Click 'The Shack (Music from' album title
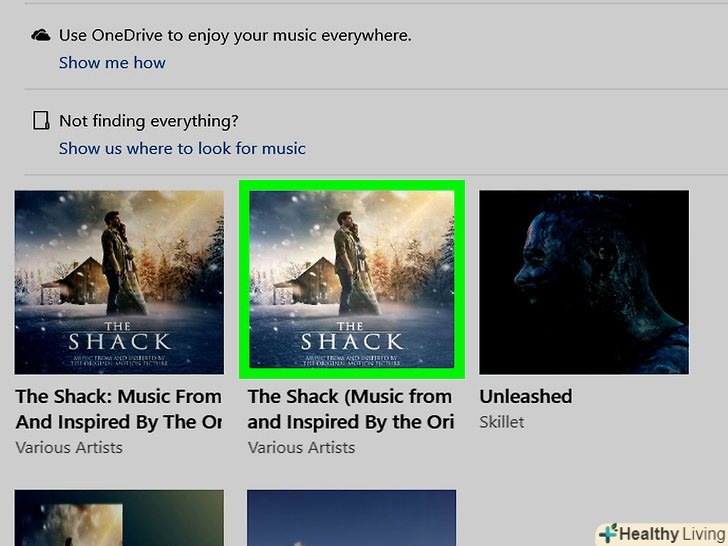This screenshot has height=546, width=728. coord(350,396)
